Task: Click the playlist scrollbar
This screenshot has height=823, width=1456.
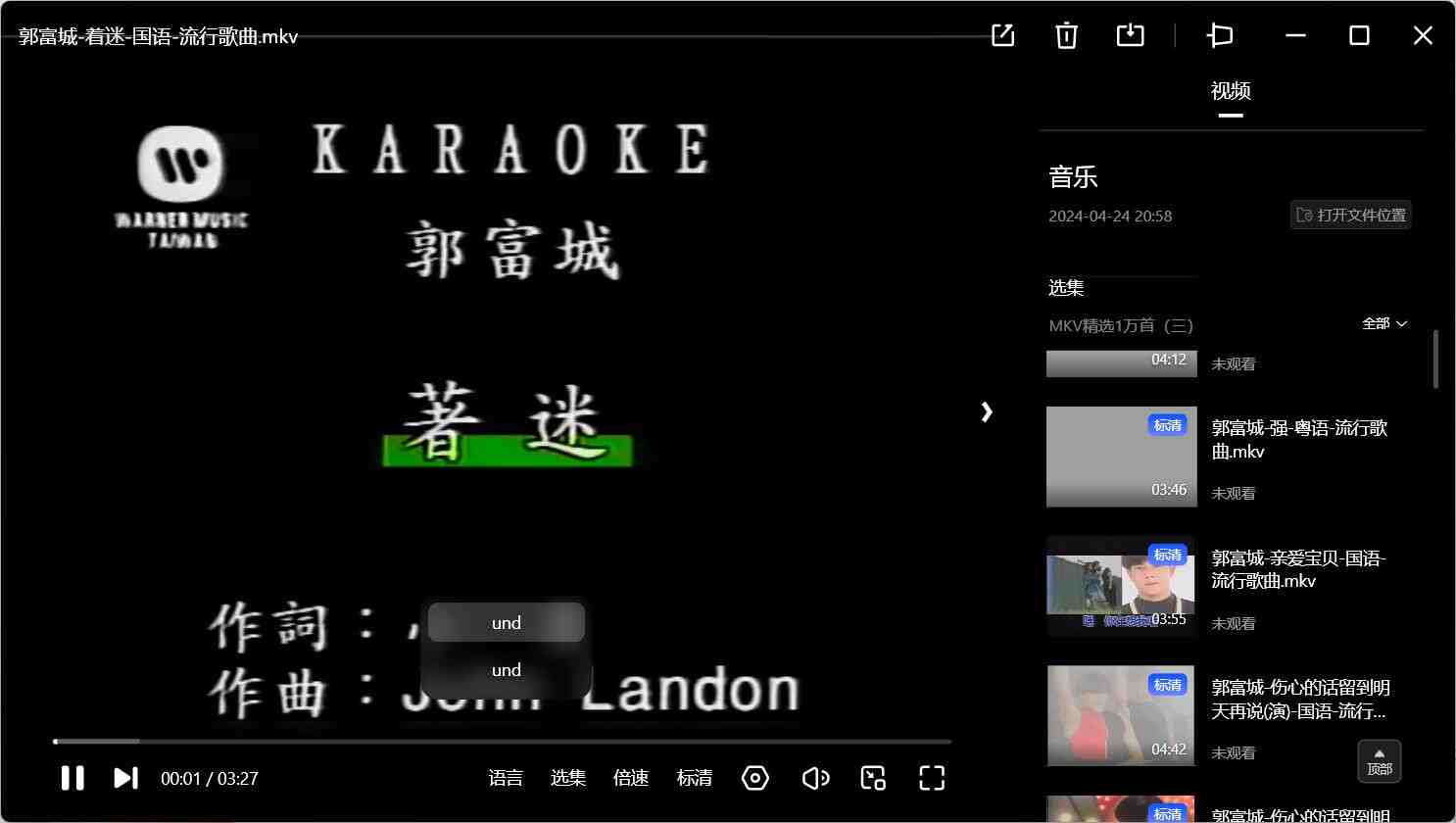Action: 1436,360
